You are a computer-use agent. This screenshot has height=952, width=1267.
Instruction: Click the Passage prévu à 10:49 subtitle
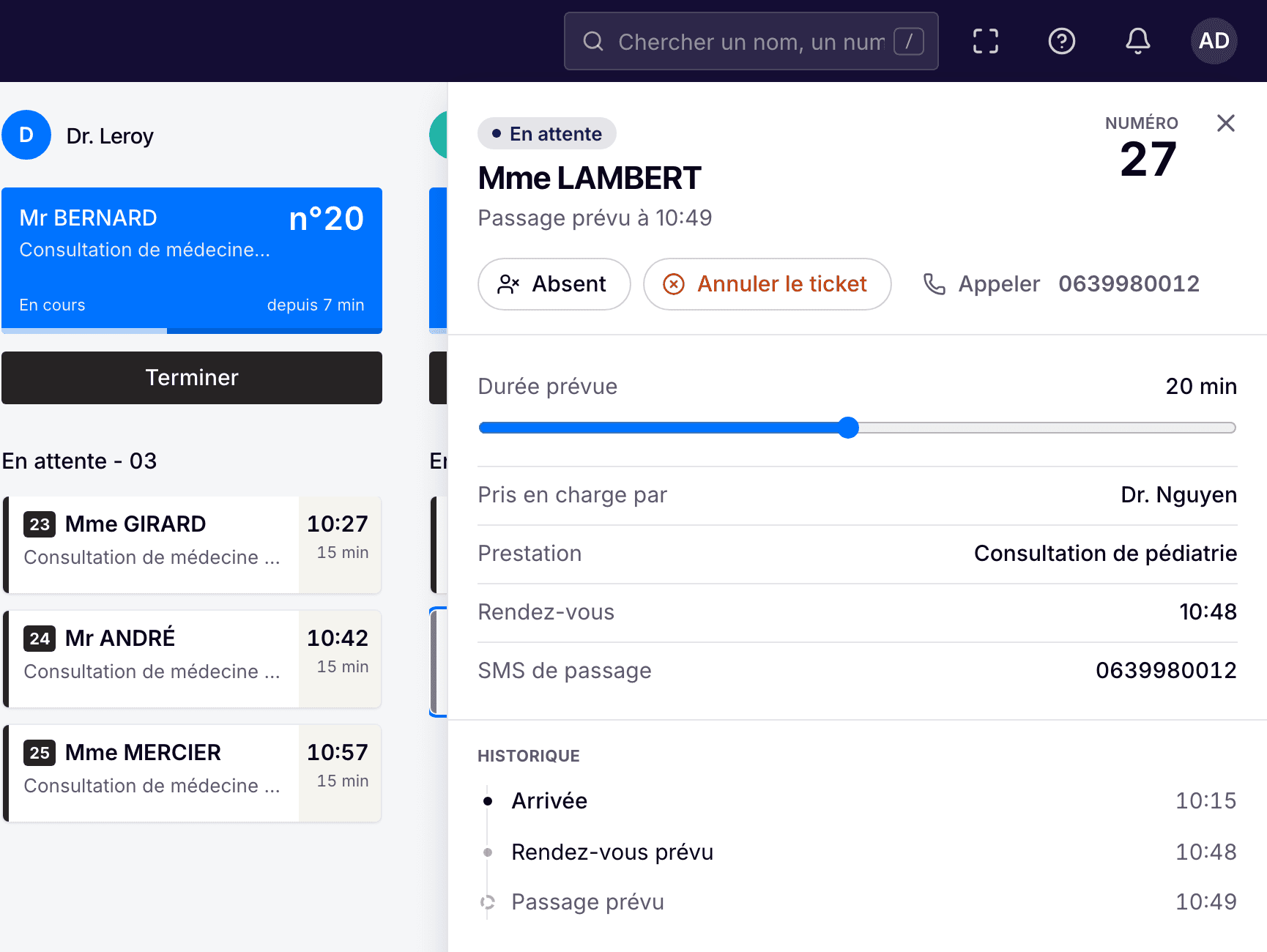(x=595, y=218)
